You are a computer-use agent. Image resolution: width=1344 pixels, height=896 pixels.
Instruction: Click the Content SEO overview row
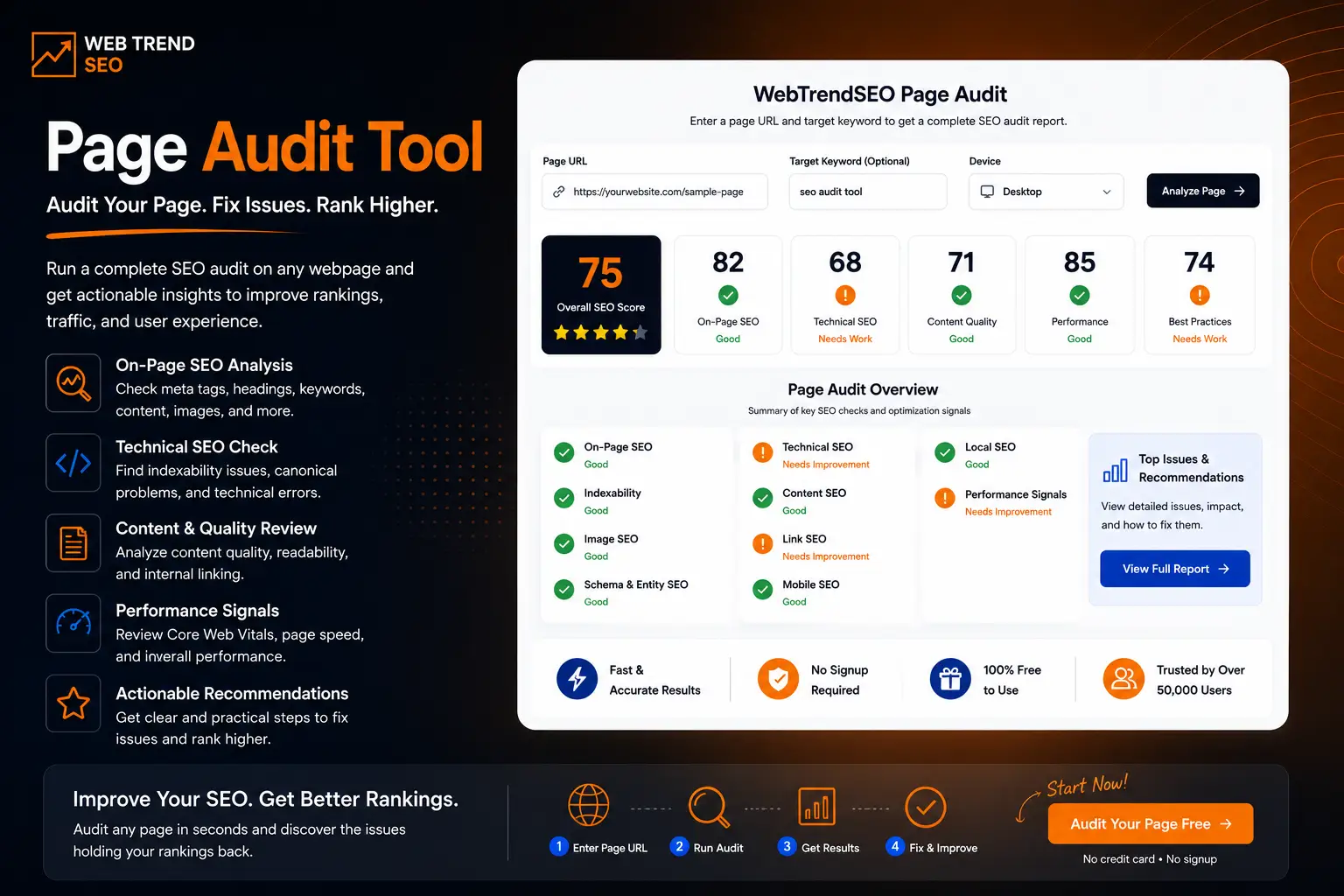point(800,501)
